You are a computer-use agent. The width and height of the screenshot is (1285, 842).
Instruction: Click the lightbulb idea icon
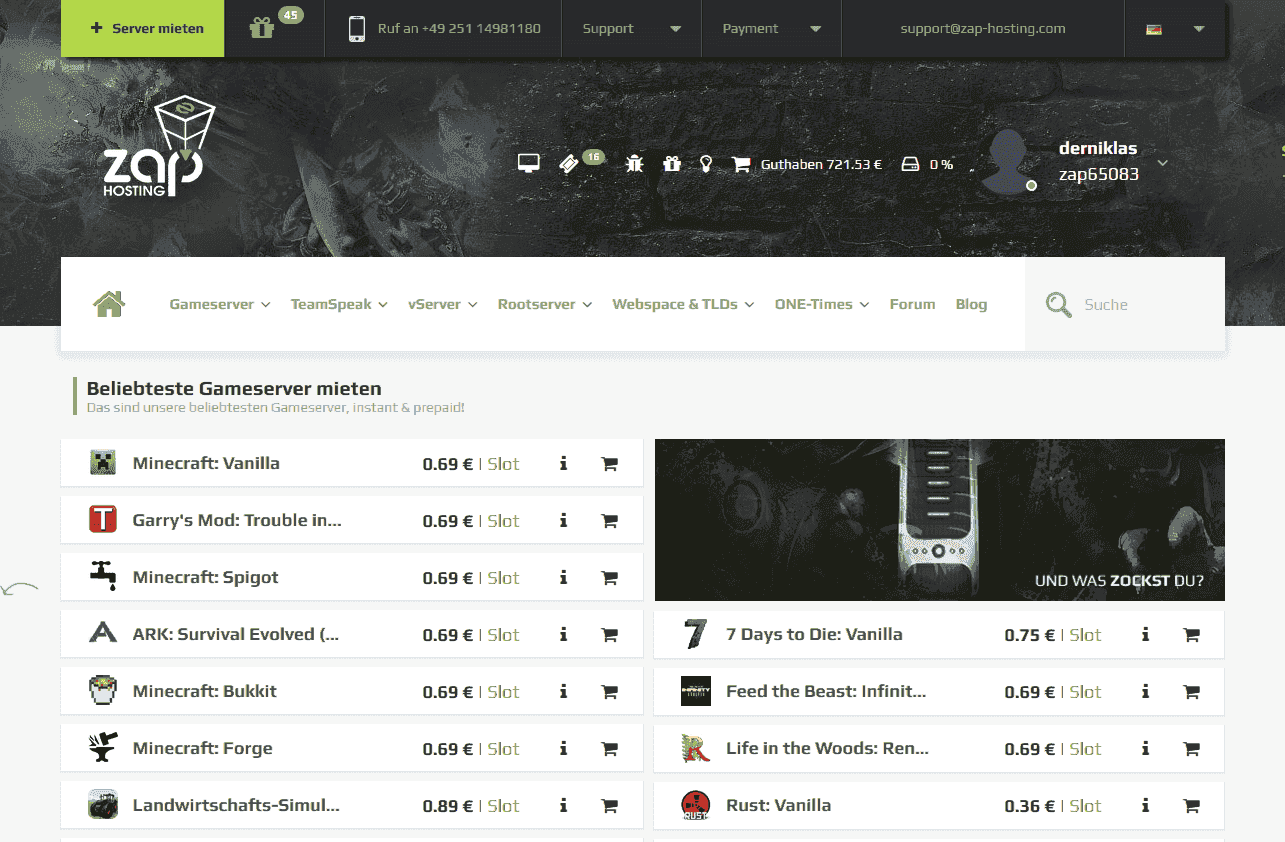point(706,163)
